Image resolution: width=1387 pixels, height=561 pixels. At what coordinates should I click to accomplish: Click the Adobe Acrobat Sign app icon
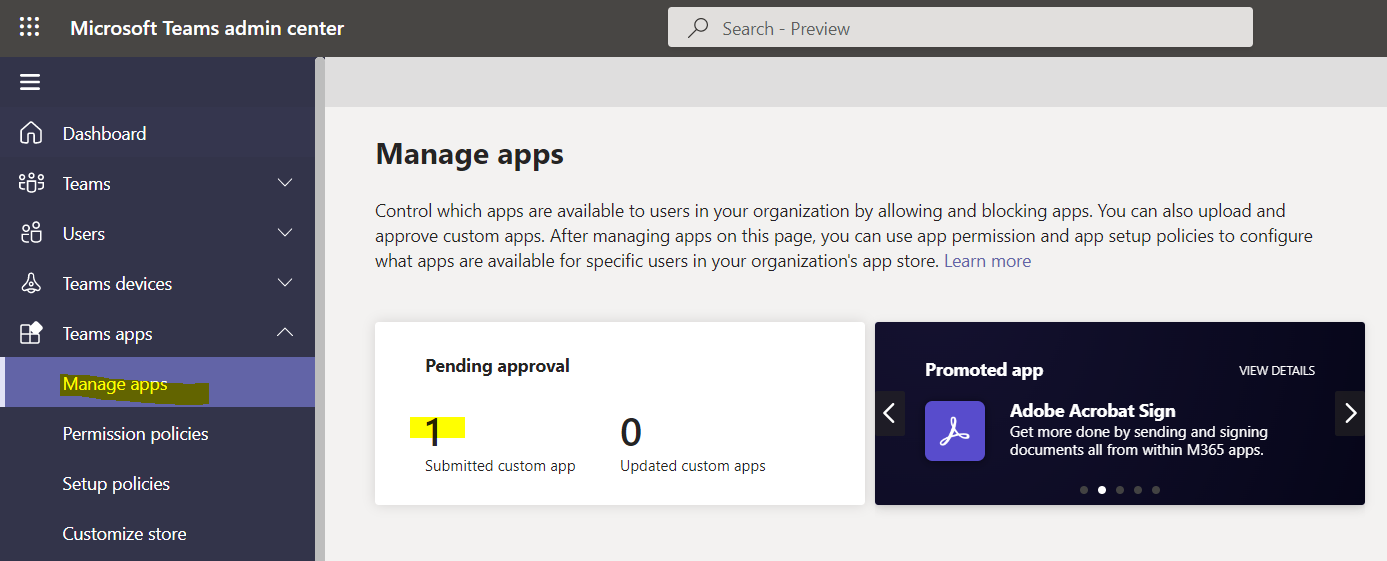pyautogui.click(x=954, y=431)
